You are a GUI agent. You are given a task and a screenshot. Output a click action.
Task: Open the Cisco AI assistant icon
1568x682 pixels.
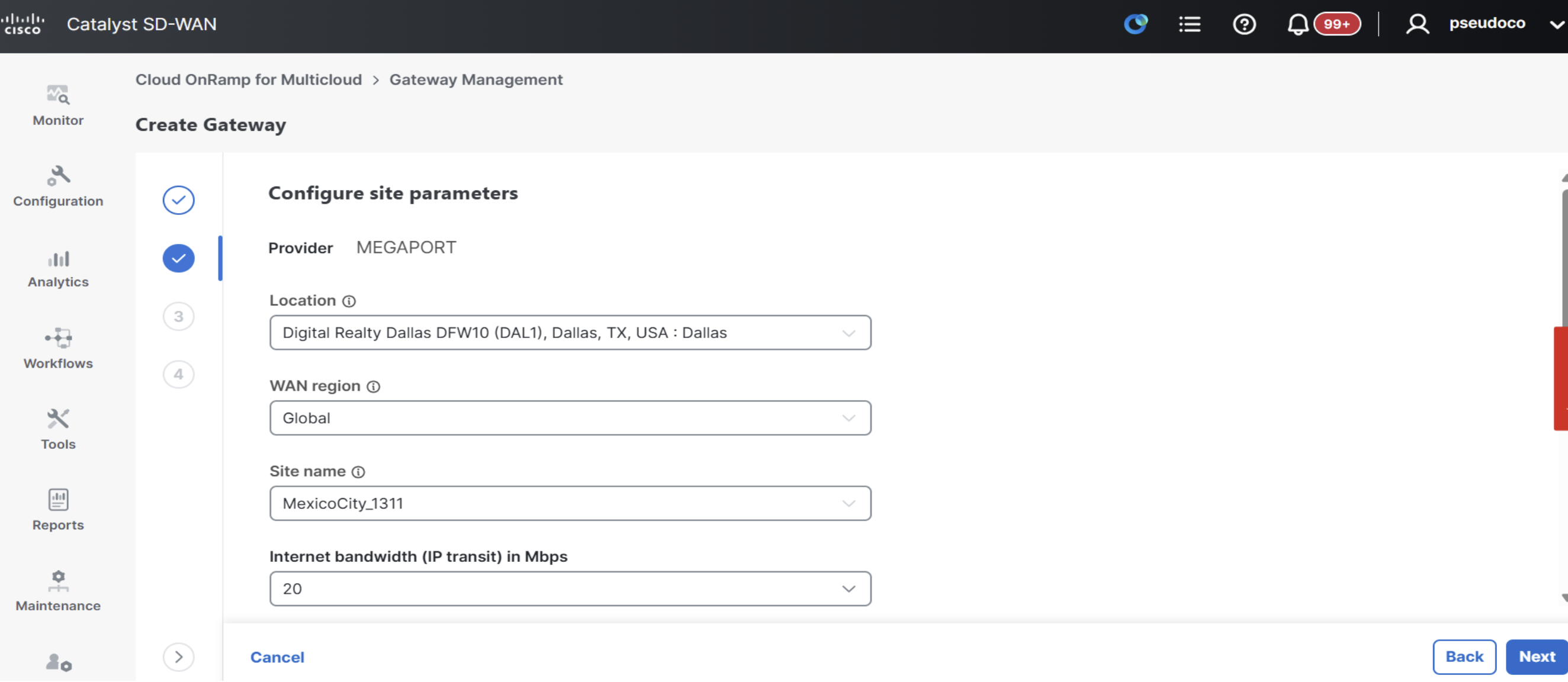point(1135,24)
